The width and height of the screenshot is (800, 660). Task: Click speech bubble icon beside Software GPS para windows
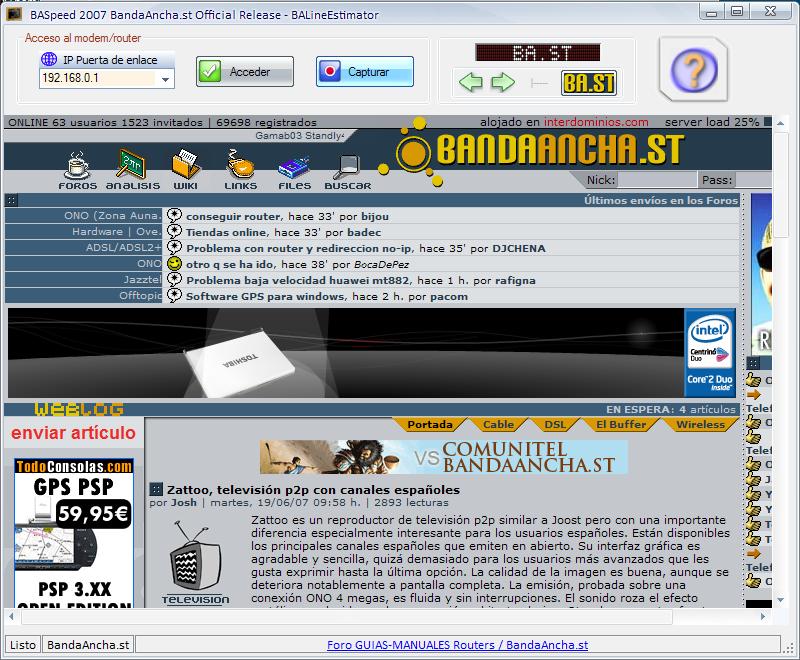(174, 296)
